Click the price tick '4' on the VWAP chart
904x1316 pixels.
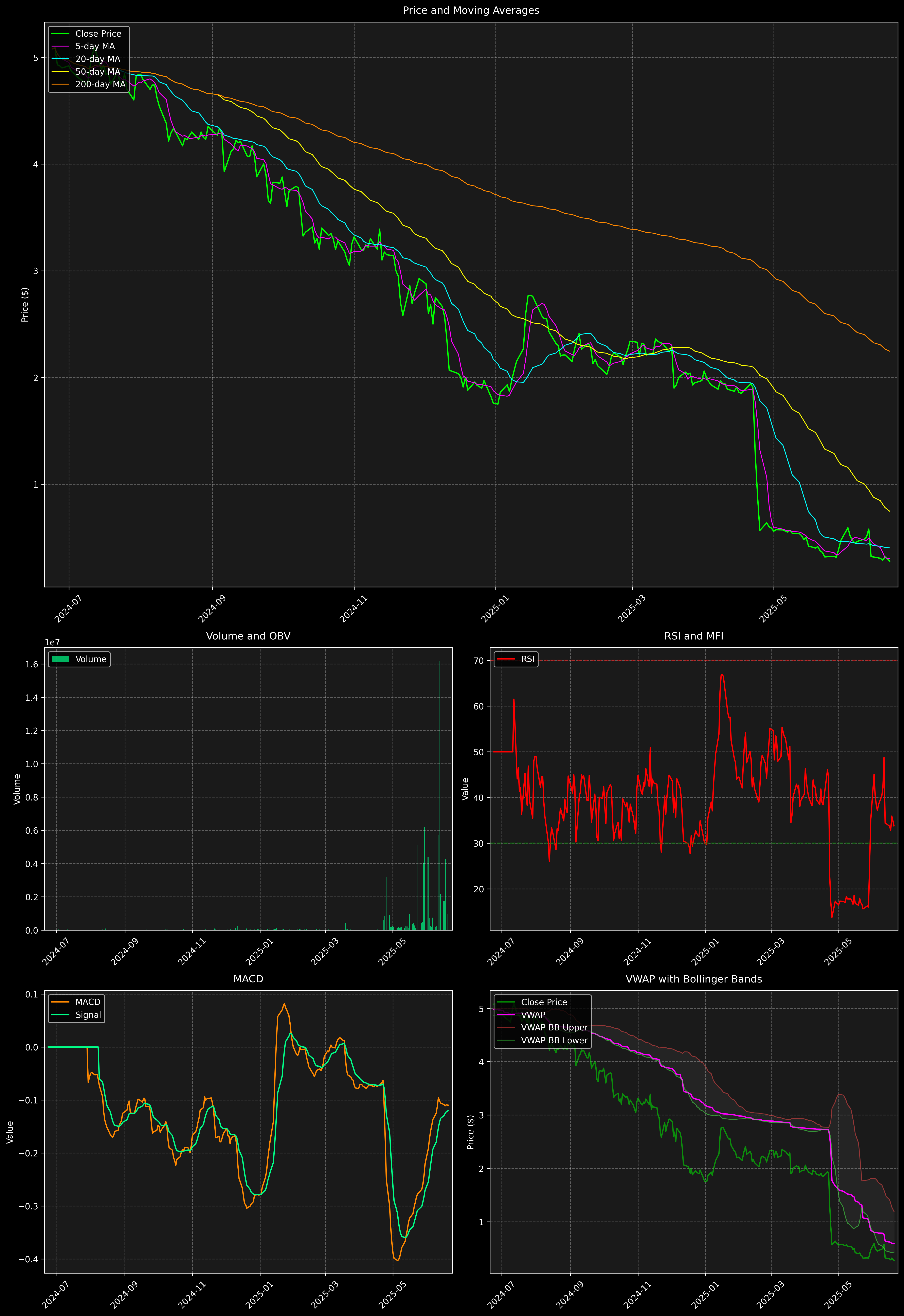(x=482, y=1062)
